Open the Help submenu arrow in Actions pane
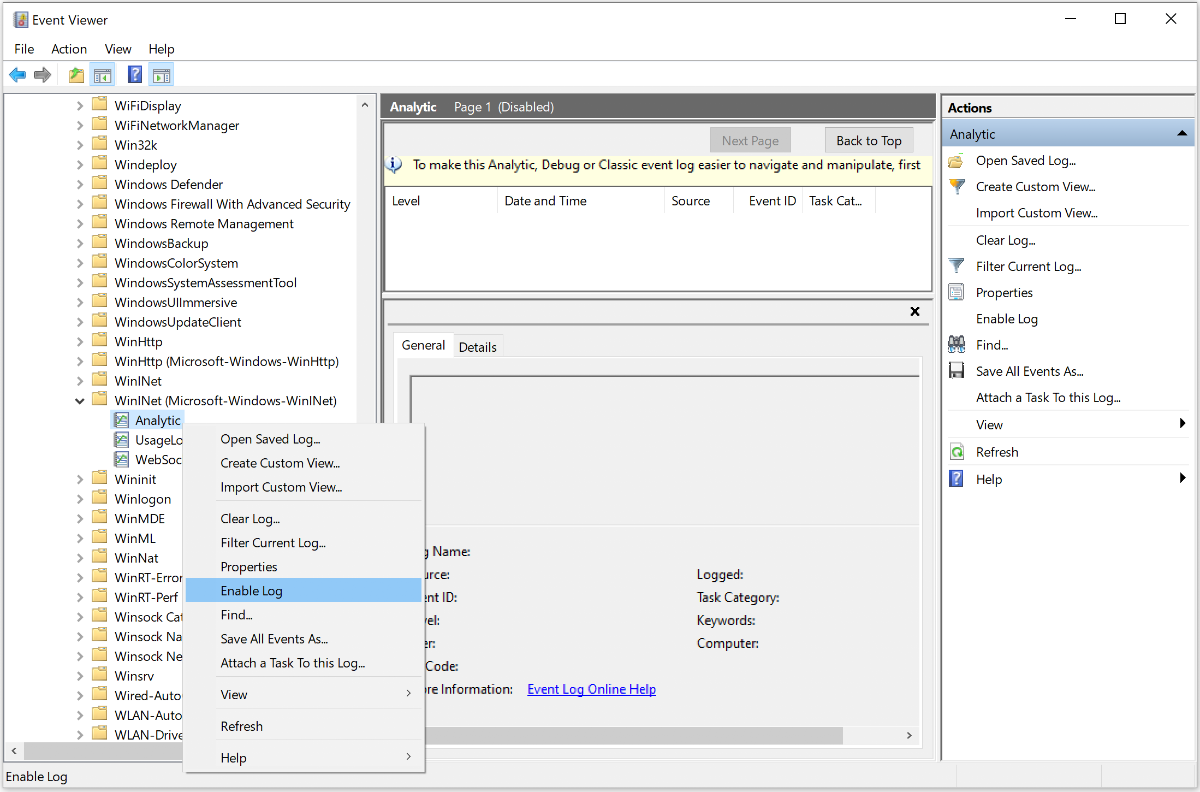The height and width of the screenshot is (792, 1200). 1183,479
